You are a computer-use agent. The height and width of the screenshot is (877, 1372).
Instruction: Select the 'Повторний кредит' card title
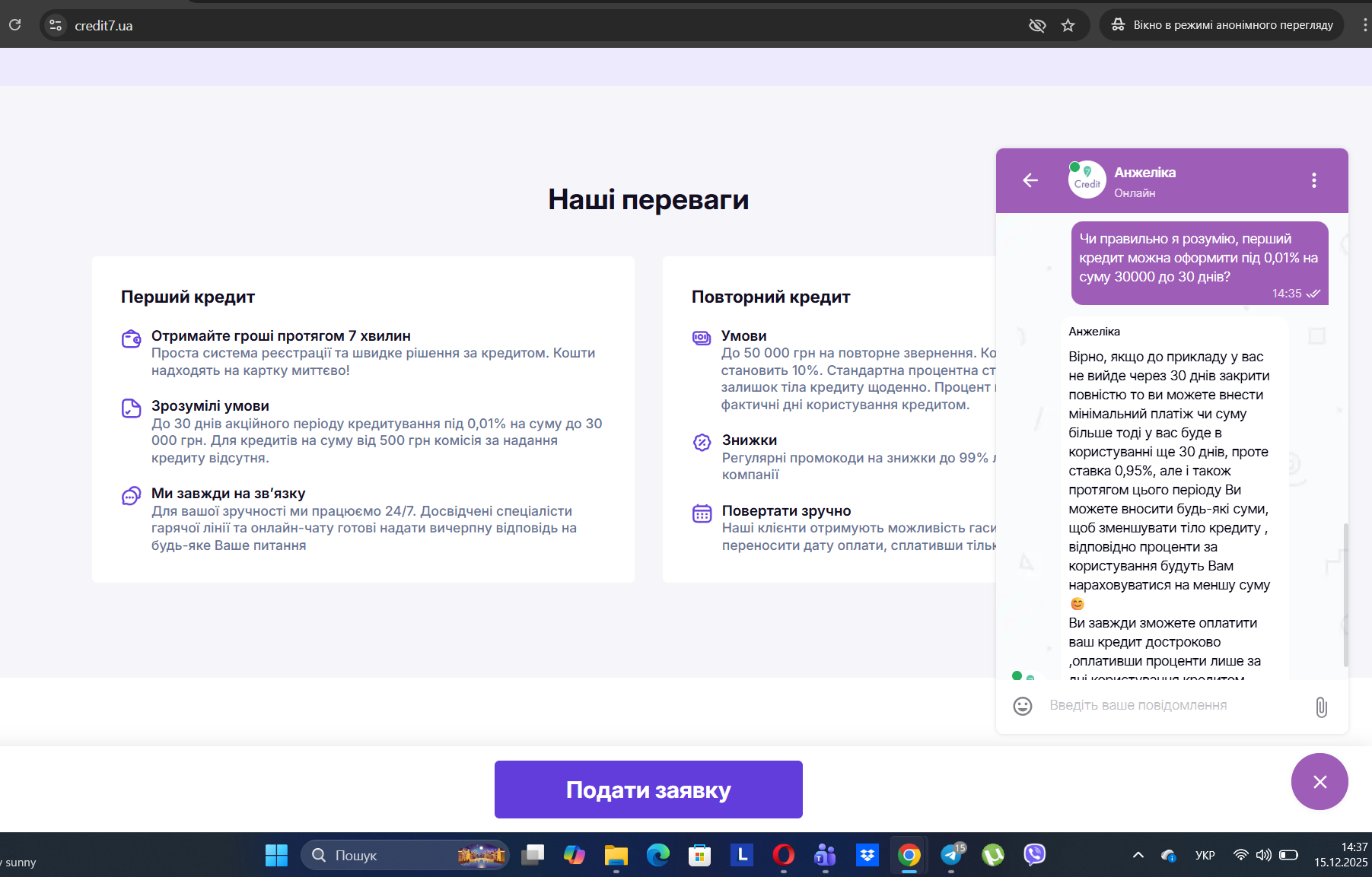(771, 297)
